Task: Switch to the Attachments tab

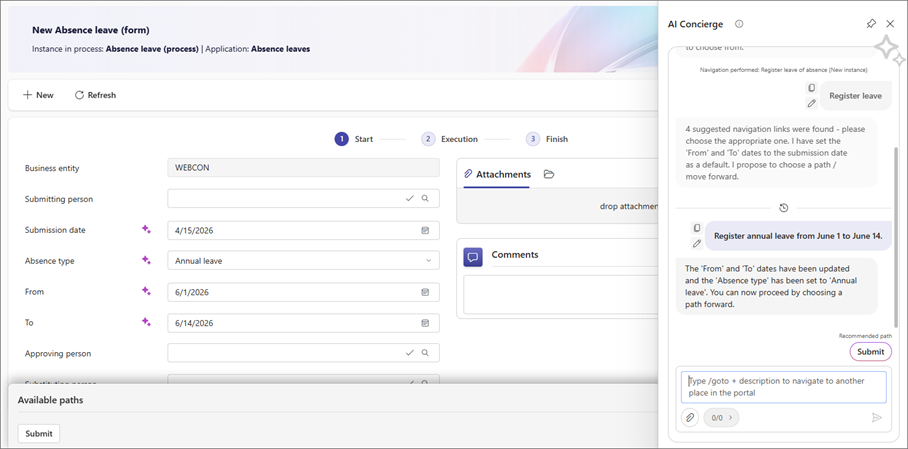Action: pos(497,174)
